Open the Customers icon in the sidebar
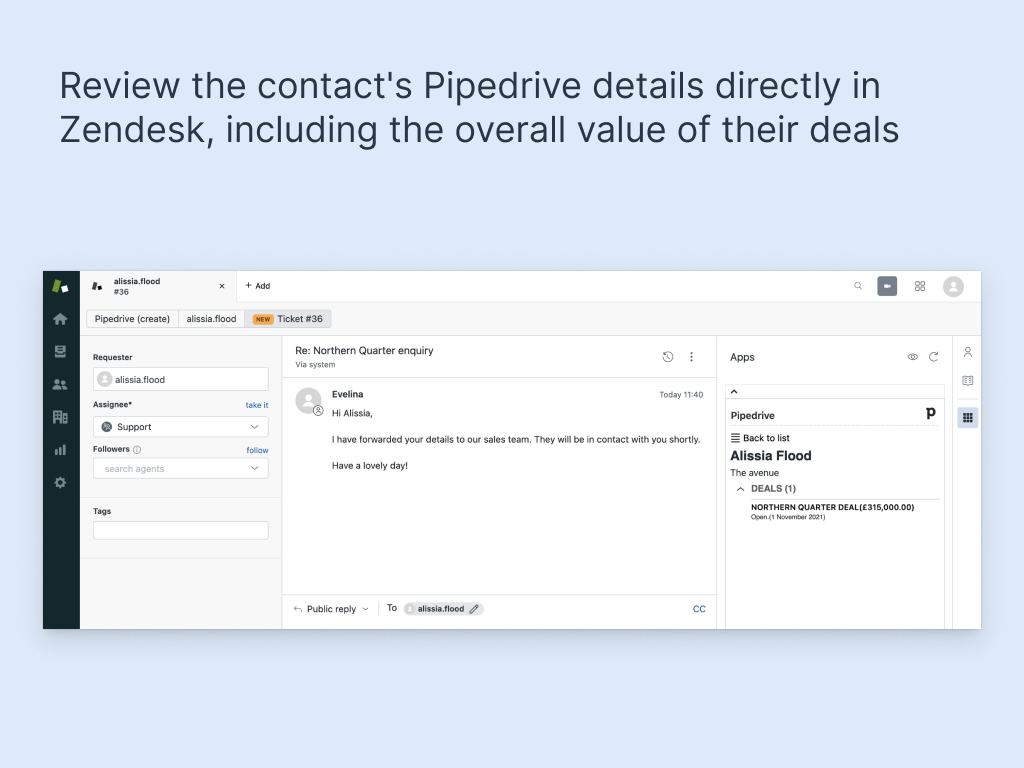The image size is (1024, 768). point(60,384)
